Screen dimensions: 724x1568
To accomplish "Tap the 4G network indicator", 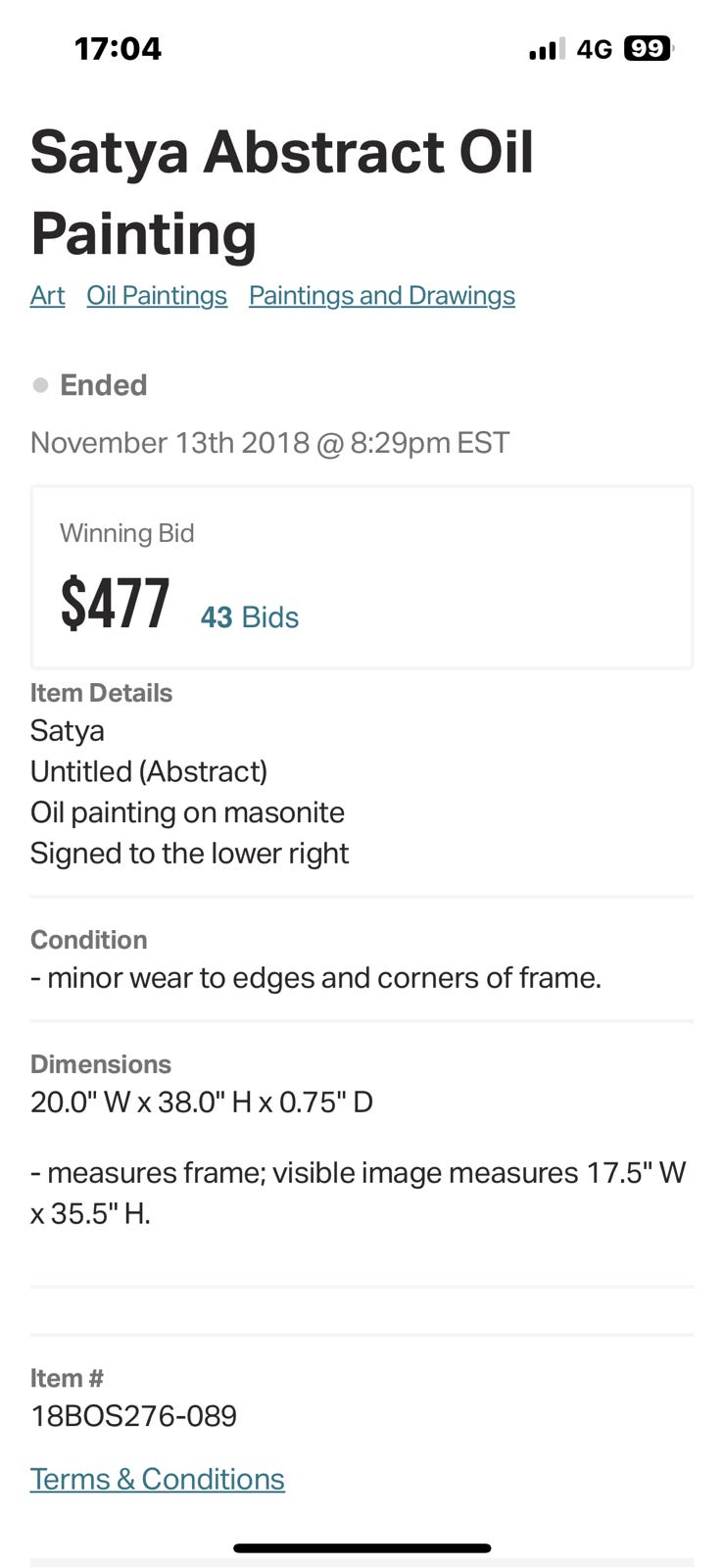I will coord(594,49).
